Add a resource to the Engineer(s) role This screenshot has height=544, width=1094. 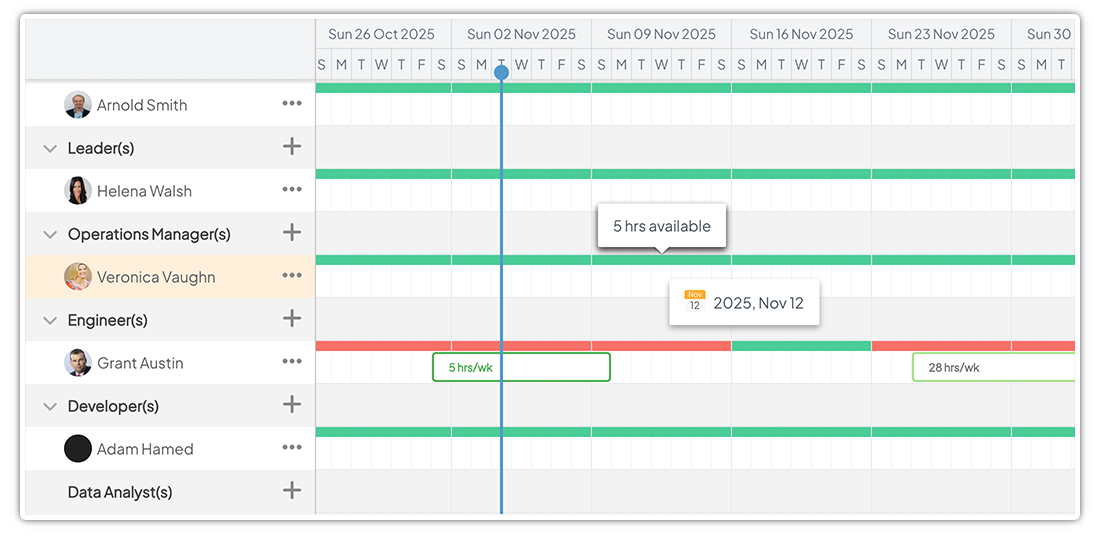click(291, 319)
